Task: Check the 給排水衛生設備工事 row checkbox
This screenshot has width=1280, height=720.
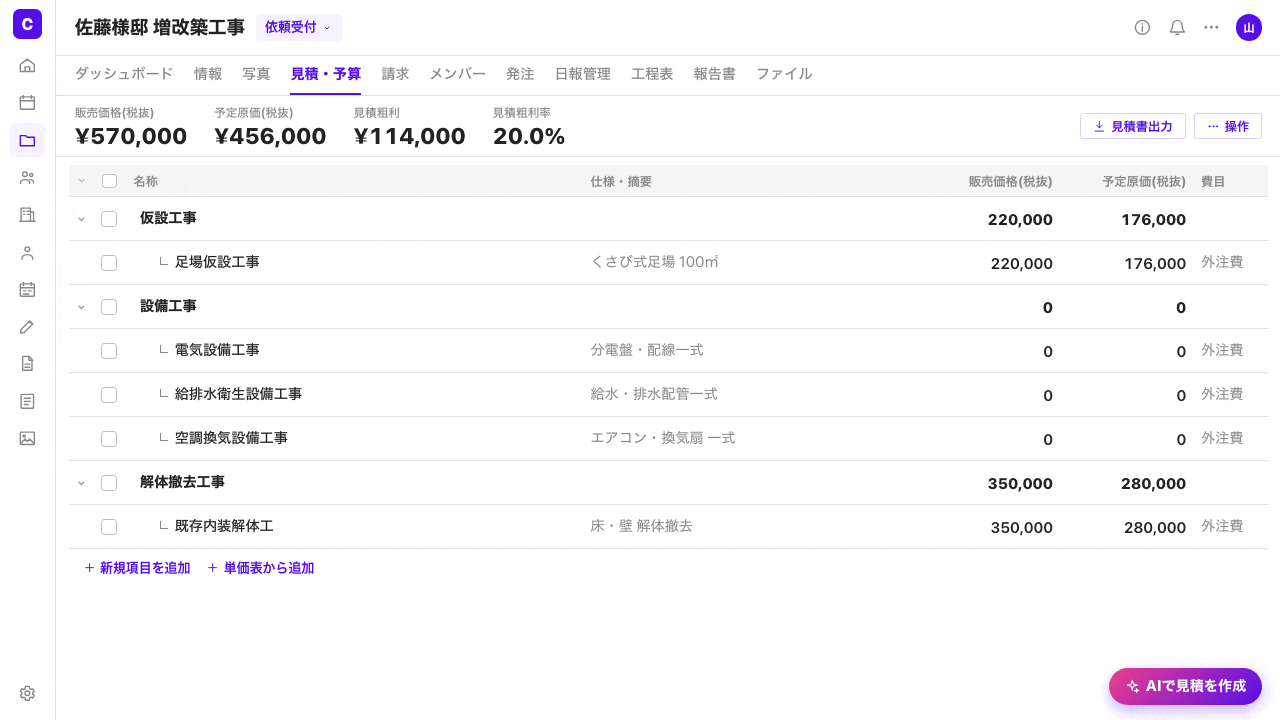Action: pos(109,395)
